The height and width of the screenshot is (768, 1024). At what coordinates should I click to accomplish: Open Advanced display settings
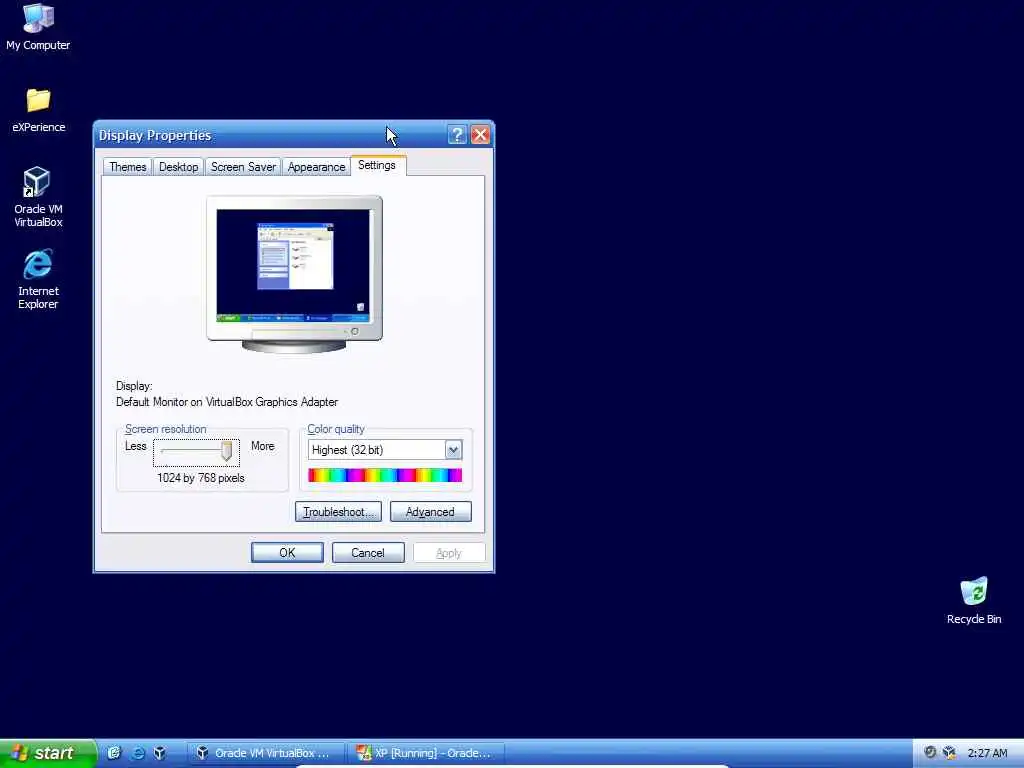pyautogui.click(x=430, y=512)
